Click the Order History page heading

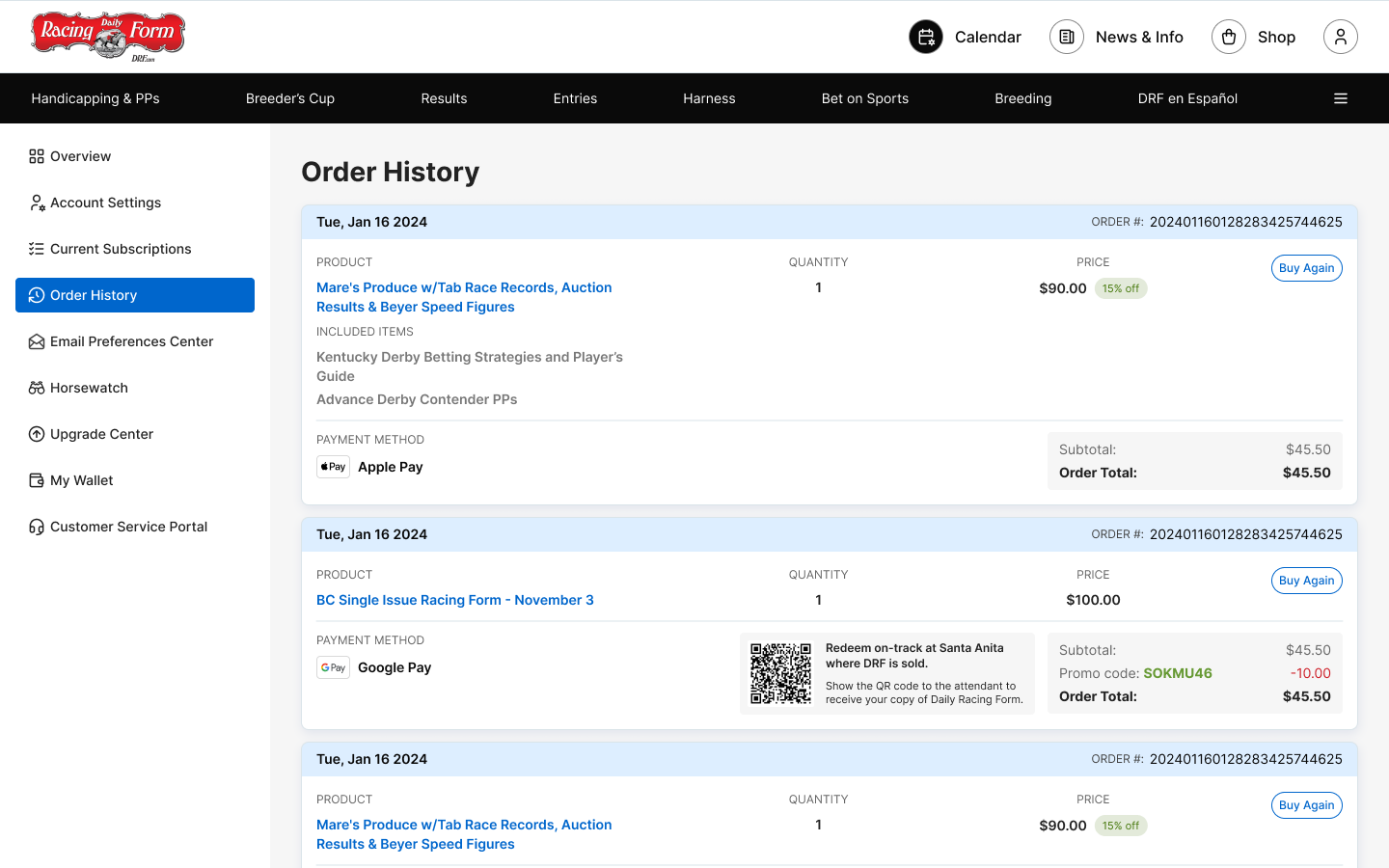(391, 172)
